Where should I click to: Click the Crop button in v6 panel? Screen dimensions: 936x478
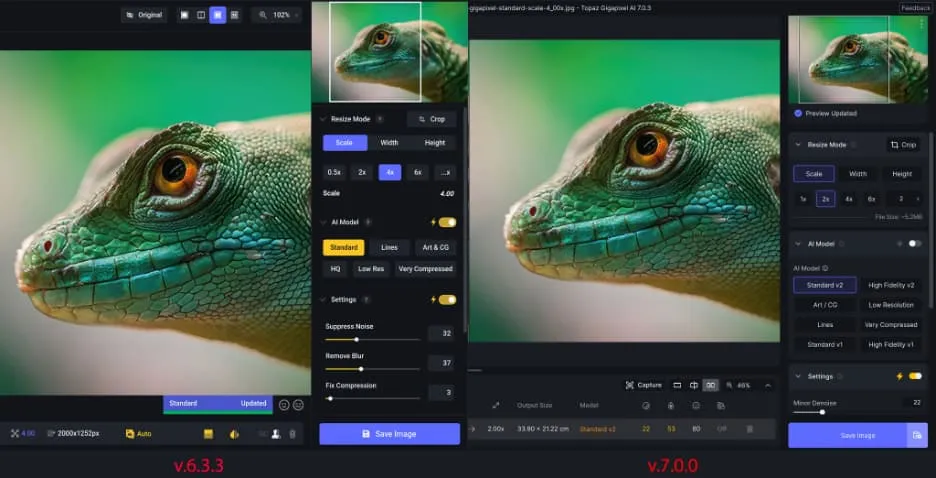click(x=431, y=119)
